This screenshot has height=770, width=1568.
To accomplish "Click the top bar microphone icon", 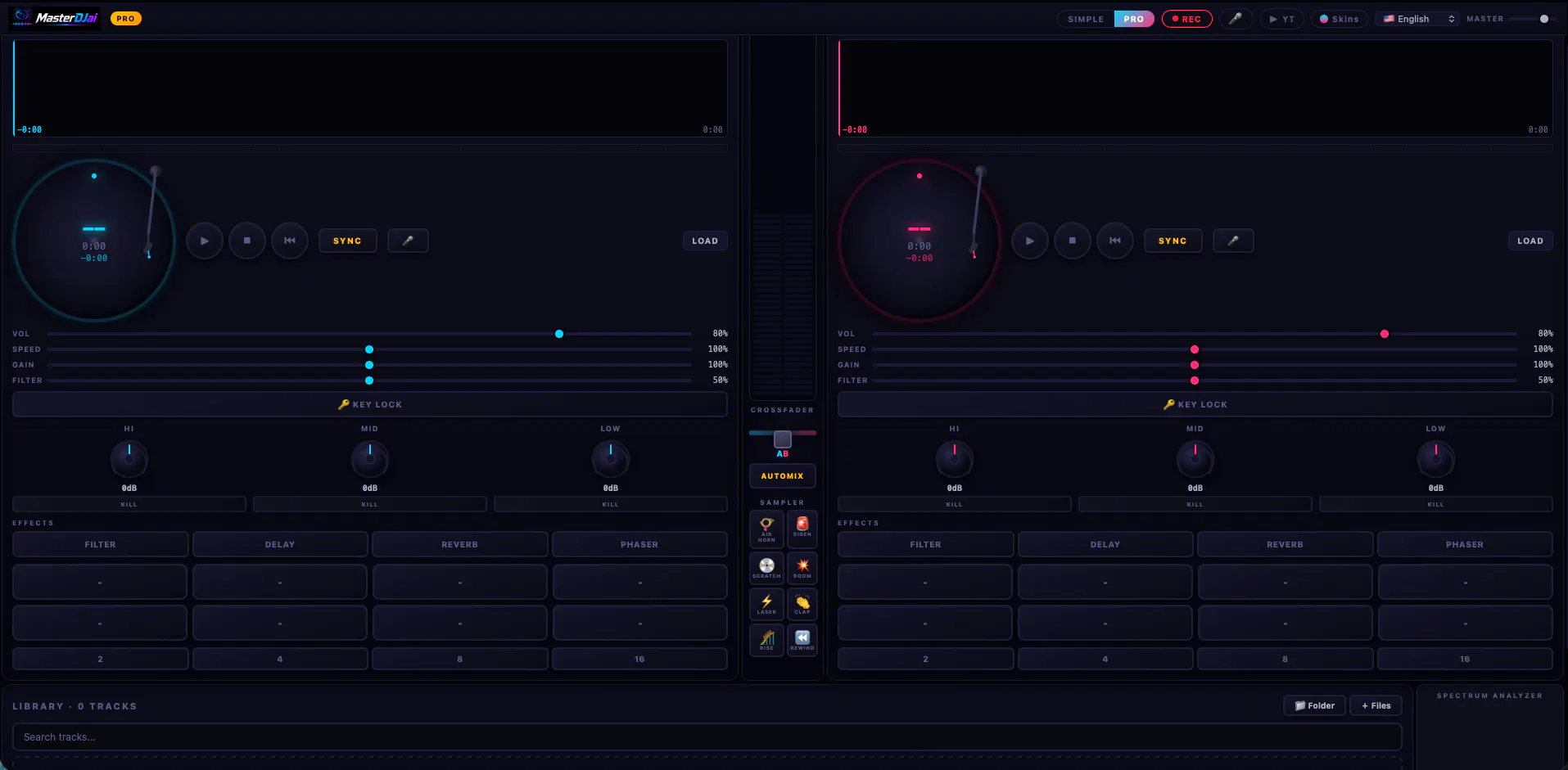I will coord(1236,19).
